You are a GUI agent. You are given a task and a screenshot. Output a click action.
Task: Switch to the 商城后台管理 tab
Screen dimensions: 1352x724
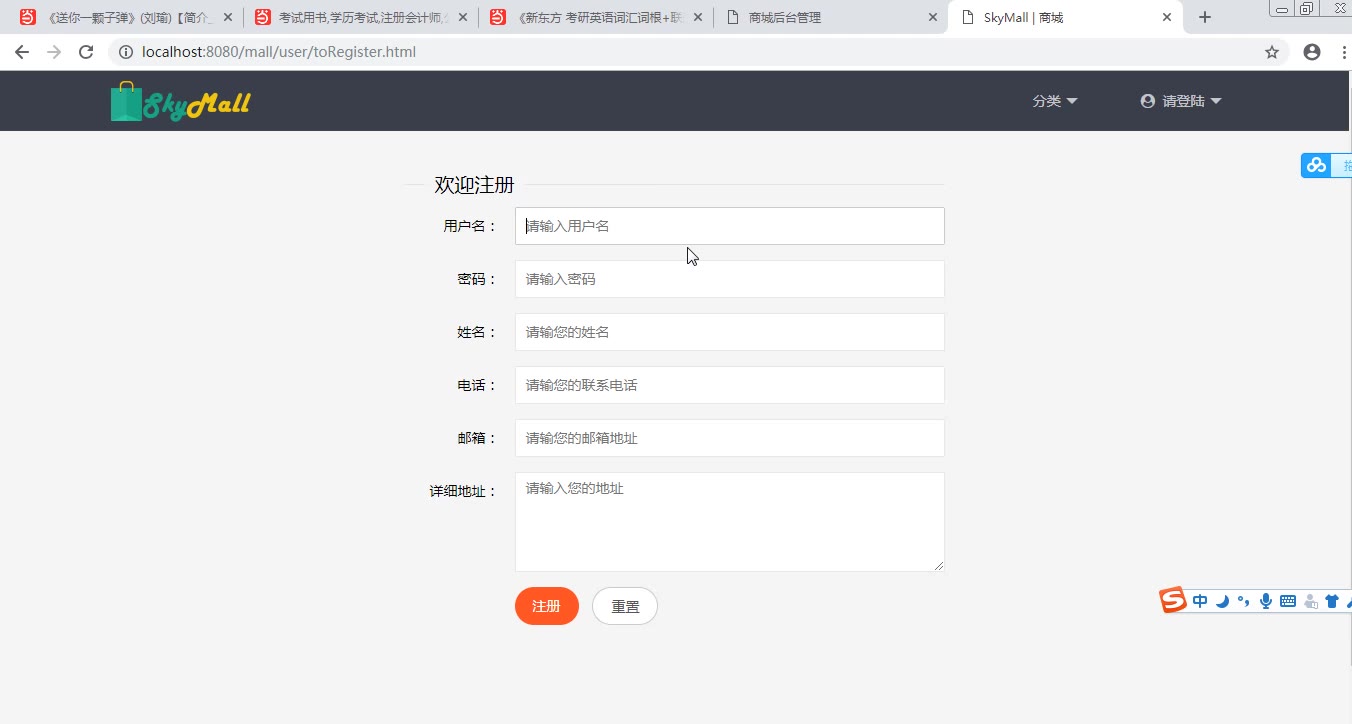coord(830,17)
